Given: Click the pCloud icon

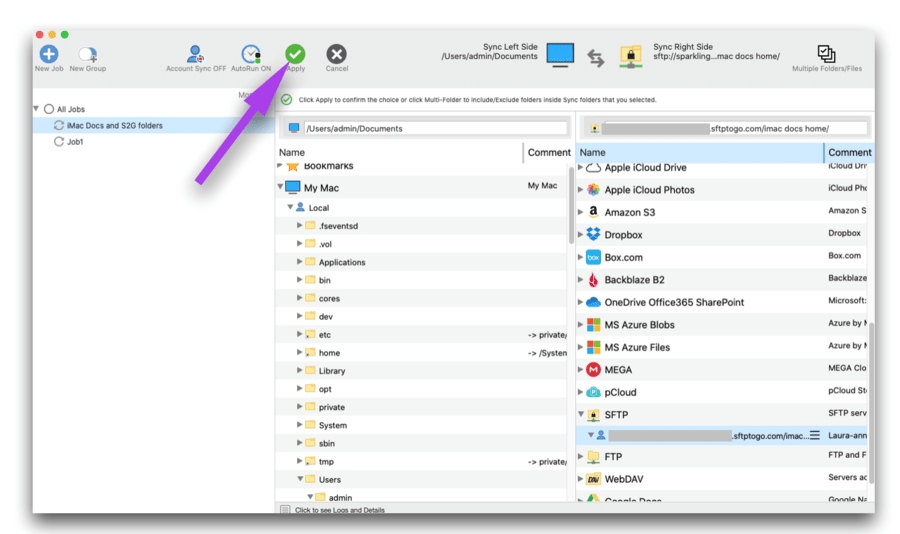Looking at the screenshot, I should tap(593, 392).
